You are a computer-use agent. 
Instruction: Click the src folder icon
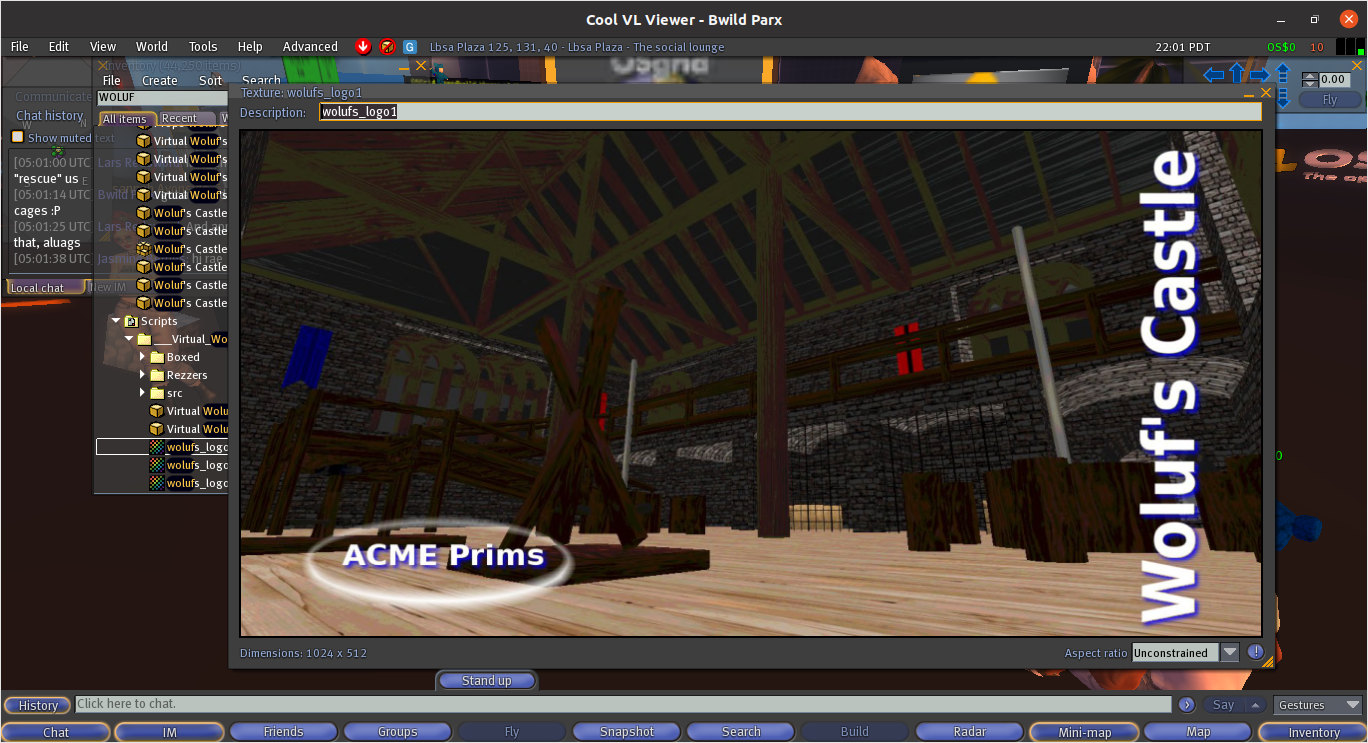(157, 393)
